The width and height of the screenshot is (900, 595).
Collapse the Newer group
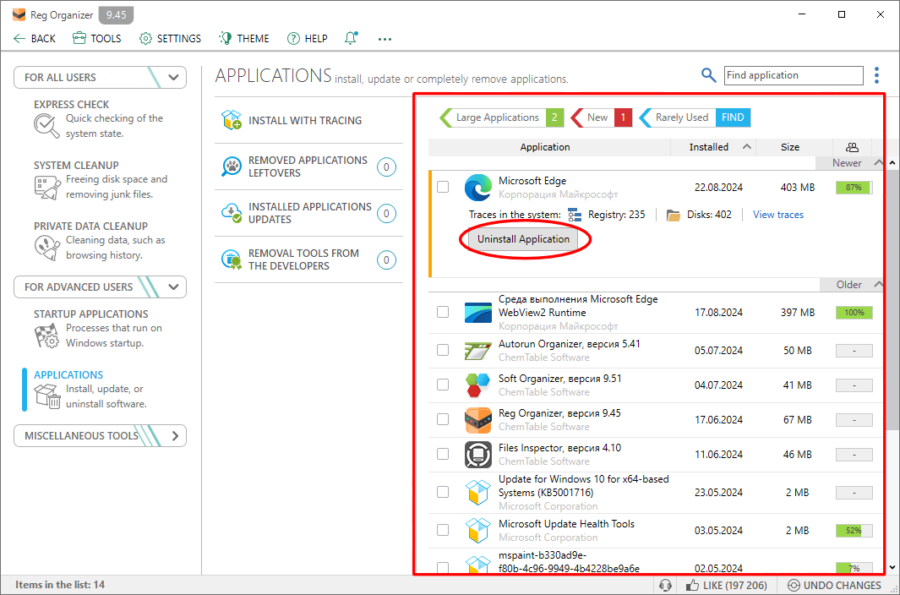tap(878, 163)
